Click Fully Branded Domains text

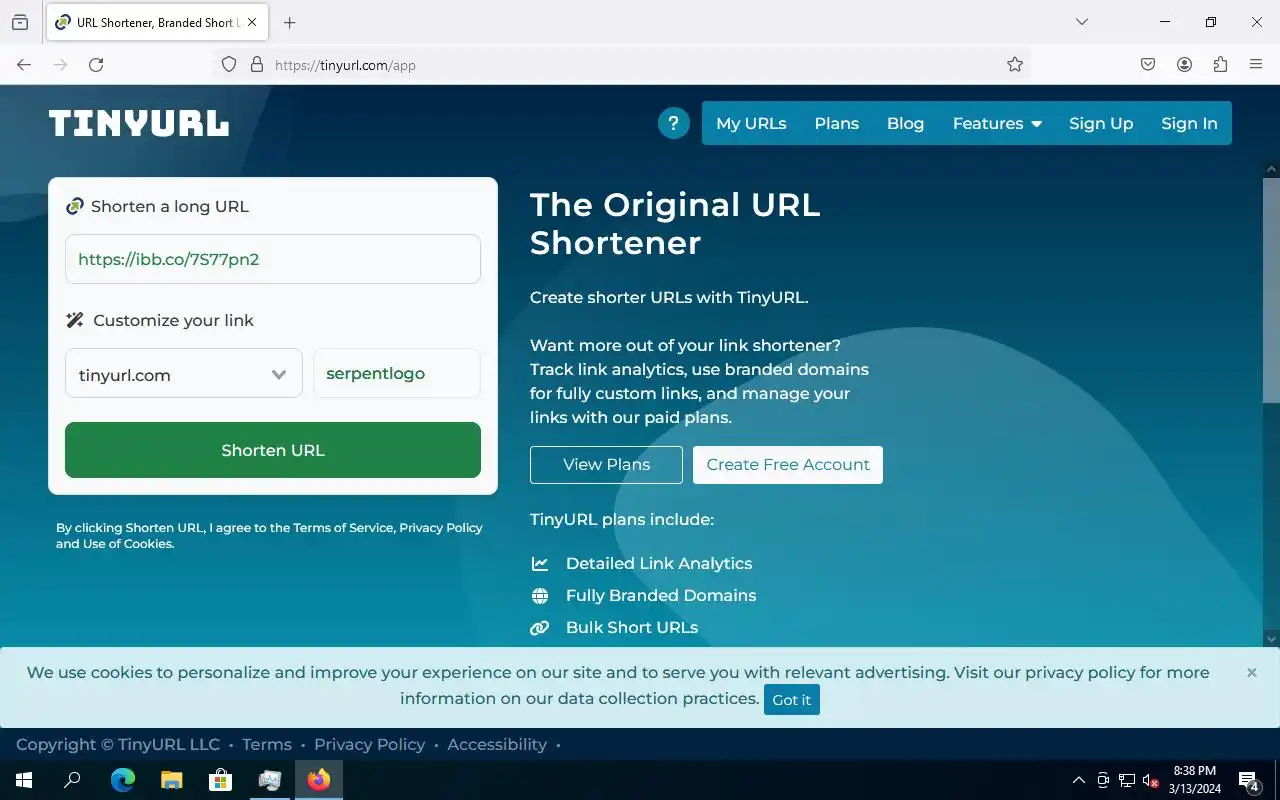click(661, 595)
